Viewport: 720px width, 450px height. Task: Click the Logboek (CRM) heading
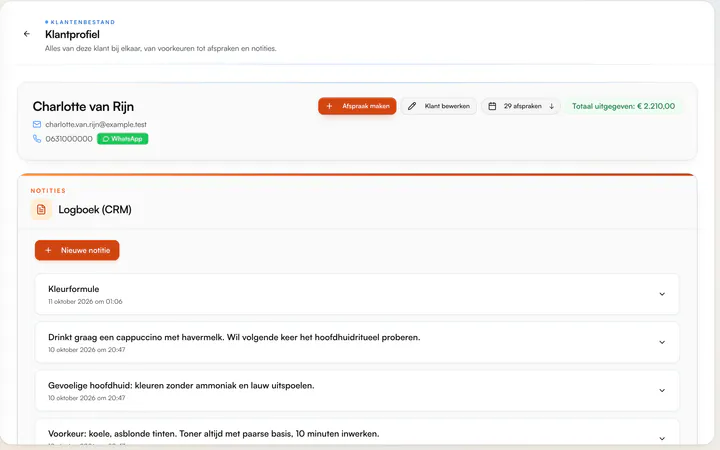click(x=95, y=209)
